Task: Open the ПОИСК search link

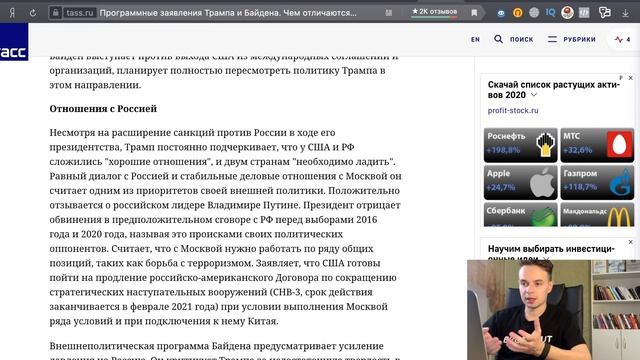Action: pos(521,40)
